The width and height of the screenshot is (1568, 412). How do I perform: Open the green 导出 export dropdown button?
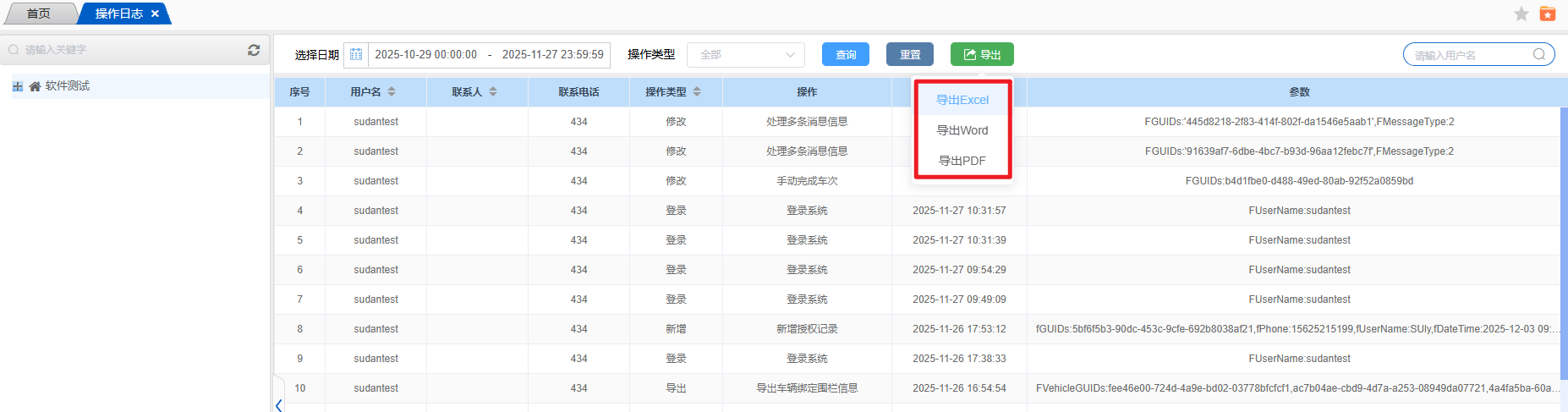point(981,55)
